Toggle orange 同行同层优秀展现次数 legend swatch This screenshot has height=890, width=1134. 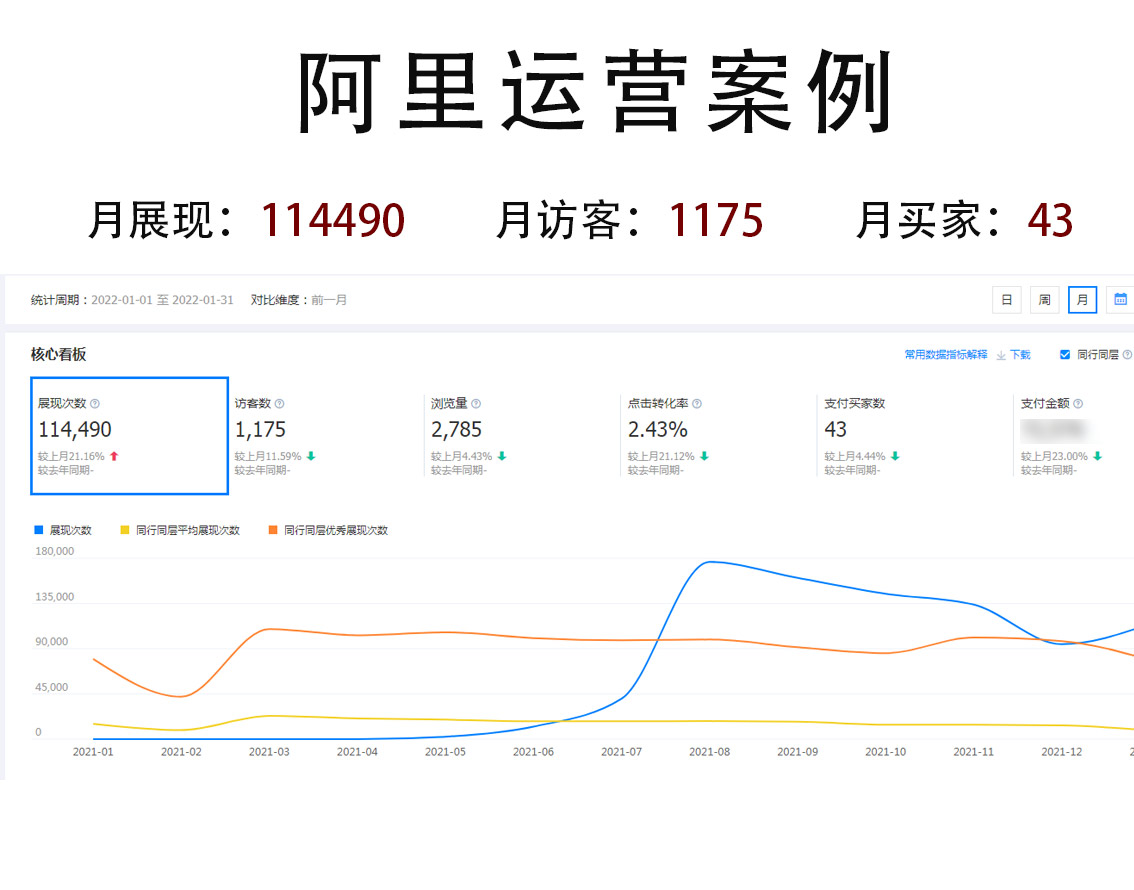coord(273,530)
